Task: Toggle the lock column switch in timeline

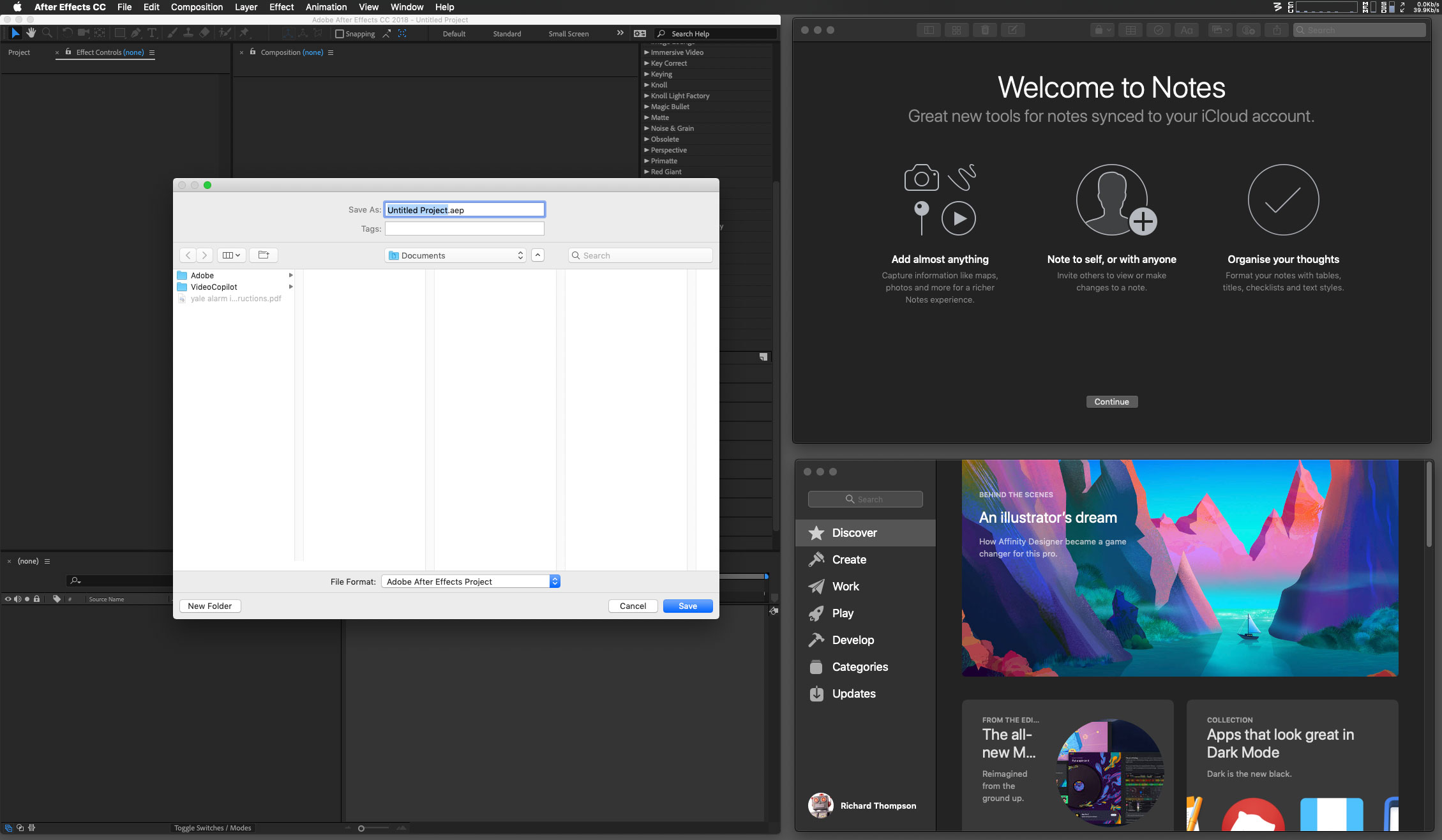Action: click(36, 599)
